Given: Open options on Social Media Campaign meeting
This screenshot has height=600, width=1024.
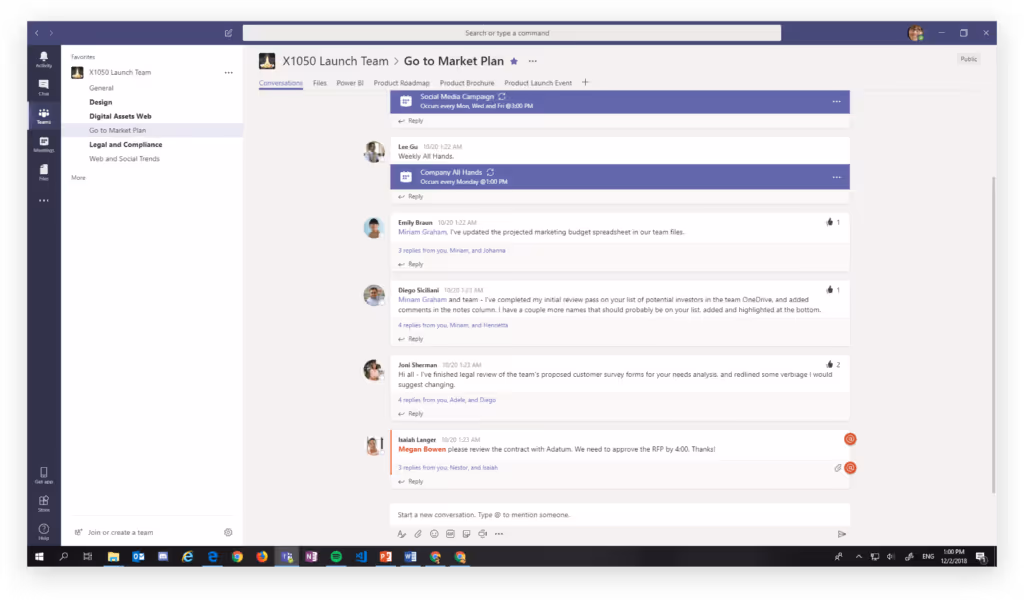Looking at the screenshot, I should point(837,102).
